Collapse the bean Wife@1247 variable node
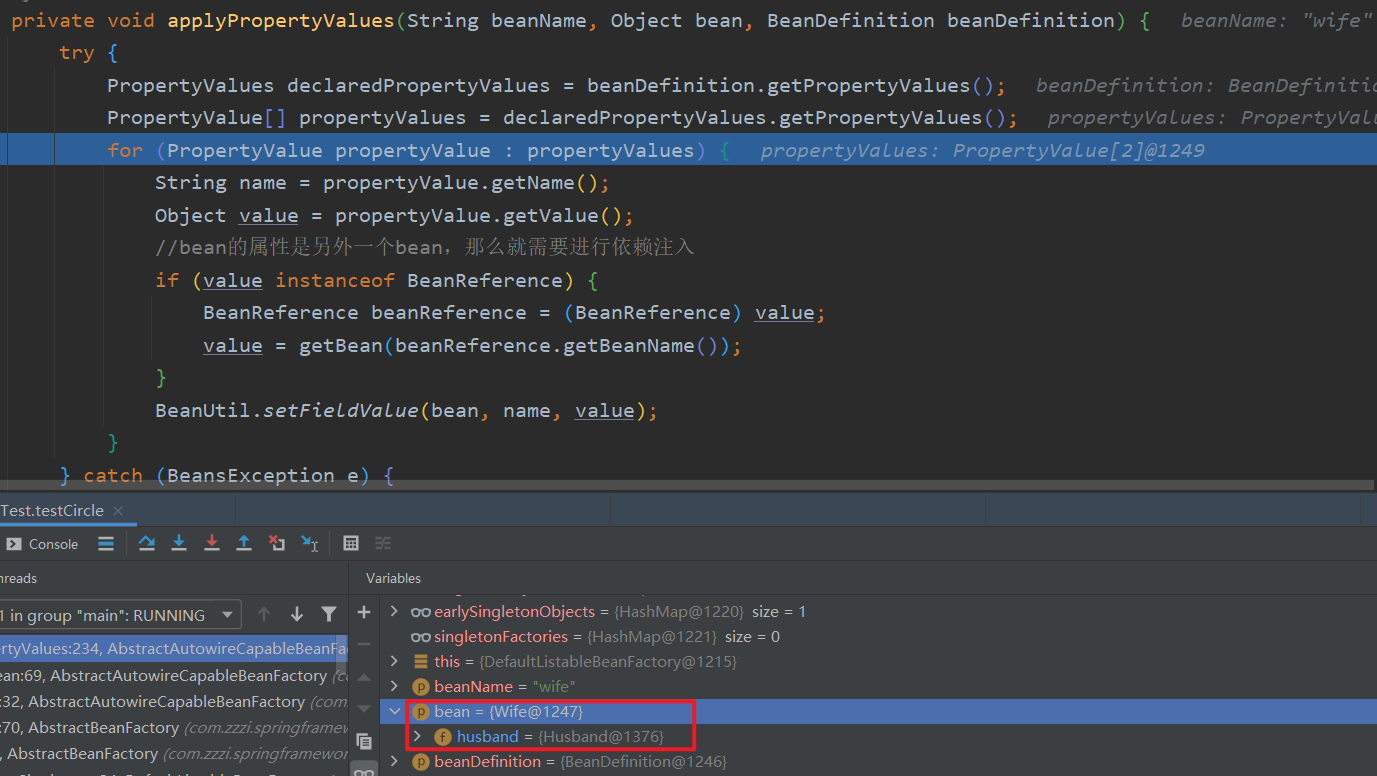This screenshot has height=776, width=1377. [395, 712]
